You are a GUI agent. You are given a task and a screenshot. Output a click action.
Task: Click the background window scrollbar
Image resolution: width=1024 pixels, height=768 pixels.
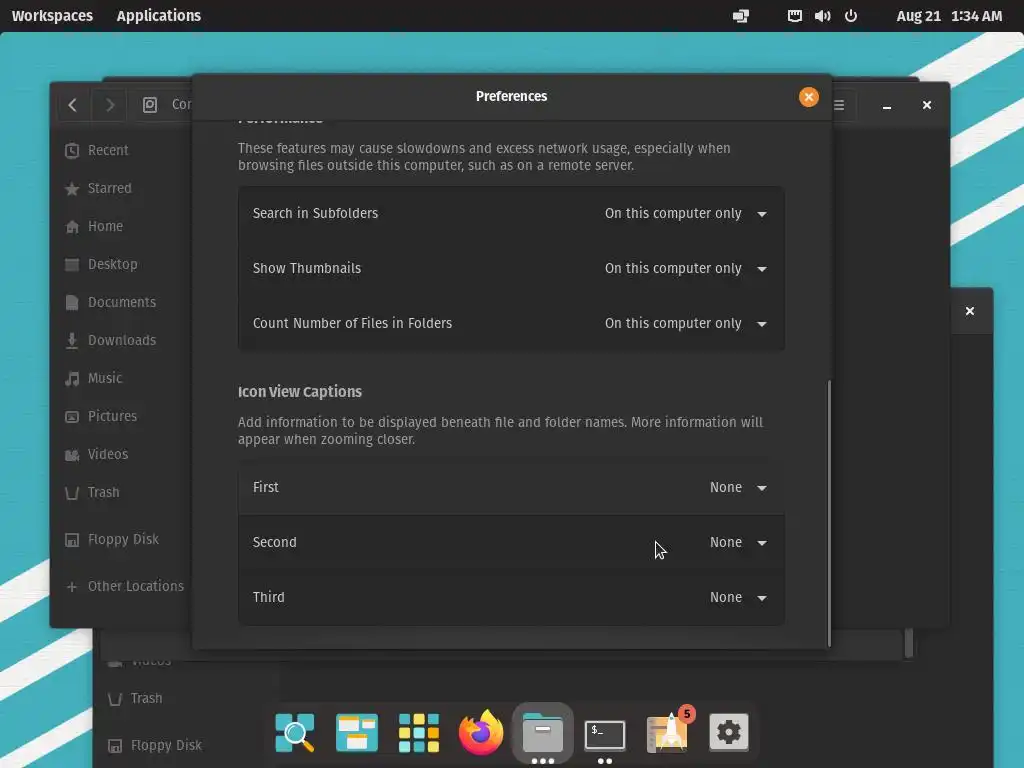(x=908, y=643)
